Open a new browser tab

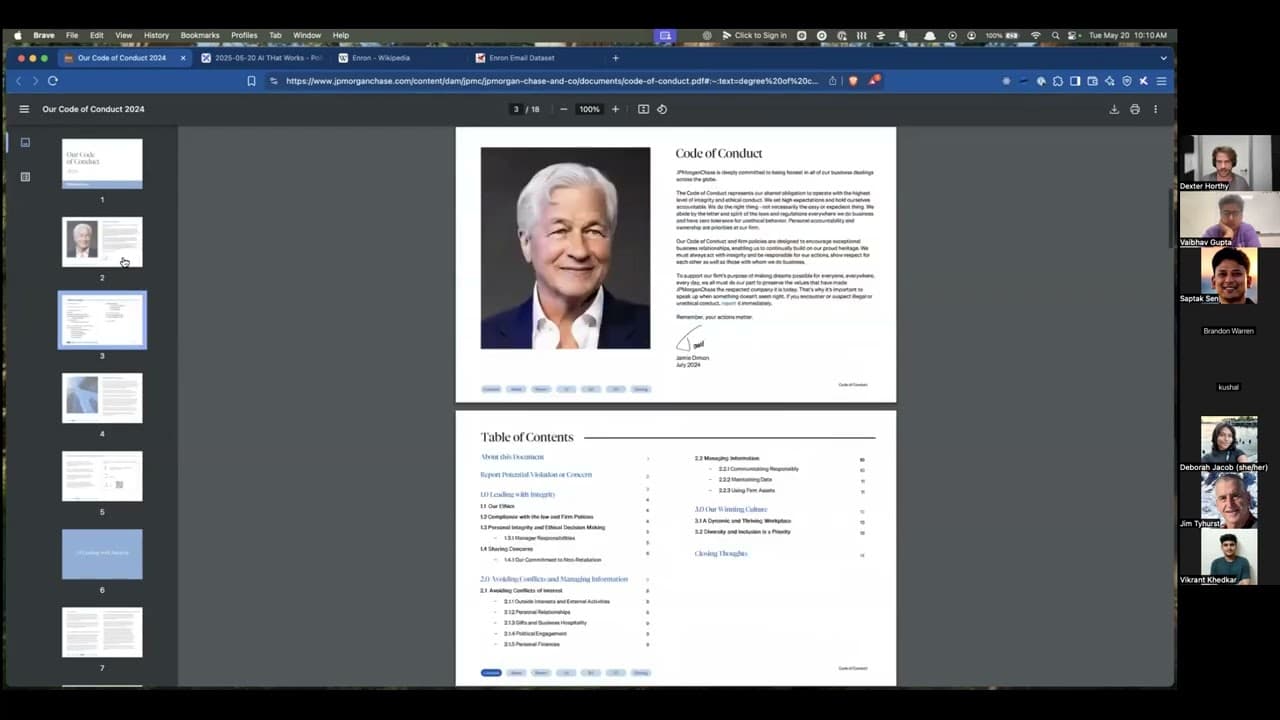tap(615, 58)
